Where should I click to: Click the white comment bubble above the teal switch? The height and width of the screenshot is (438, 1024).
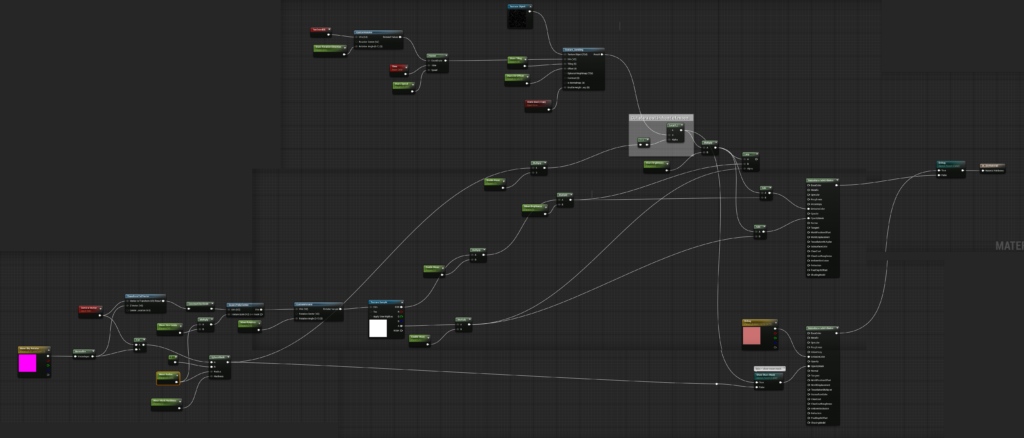(x=769, y=369)
